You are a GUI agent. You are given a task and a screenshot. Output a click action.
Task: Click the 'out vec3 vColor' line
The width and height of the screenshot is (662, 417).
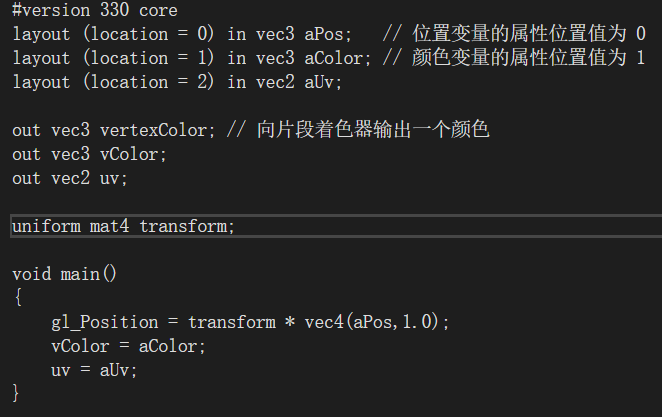pos(90,154)
